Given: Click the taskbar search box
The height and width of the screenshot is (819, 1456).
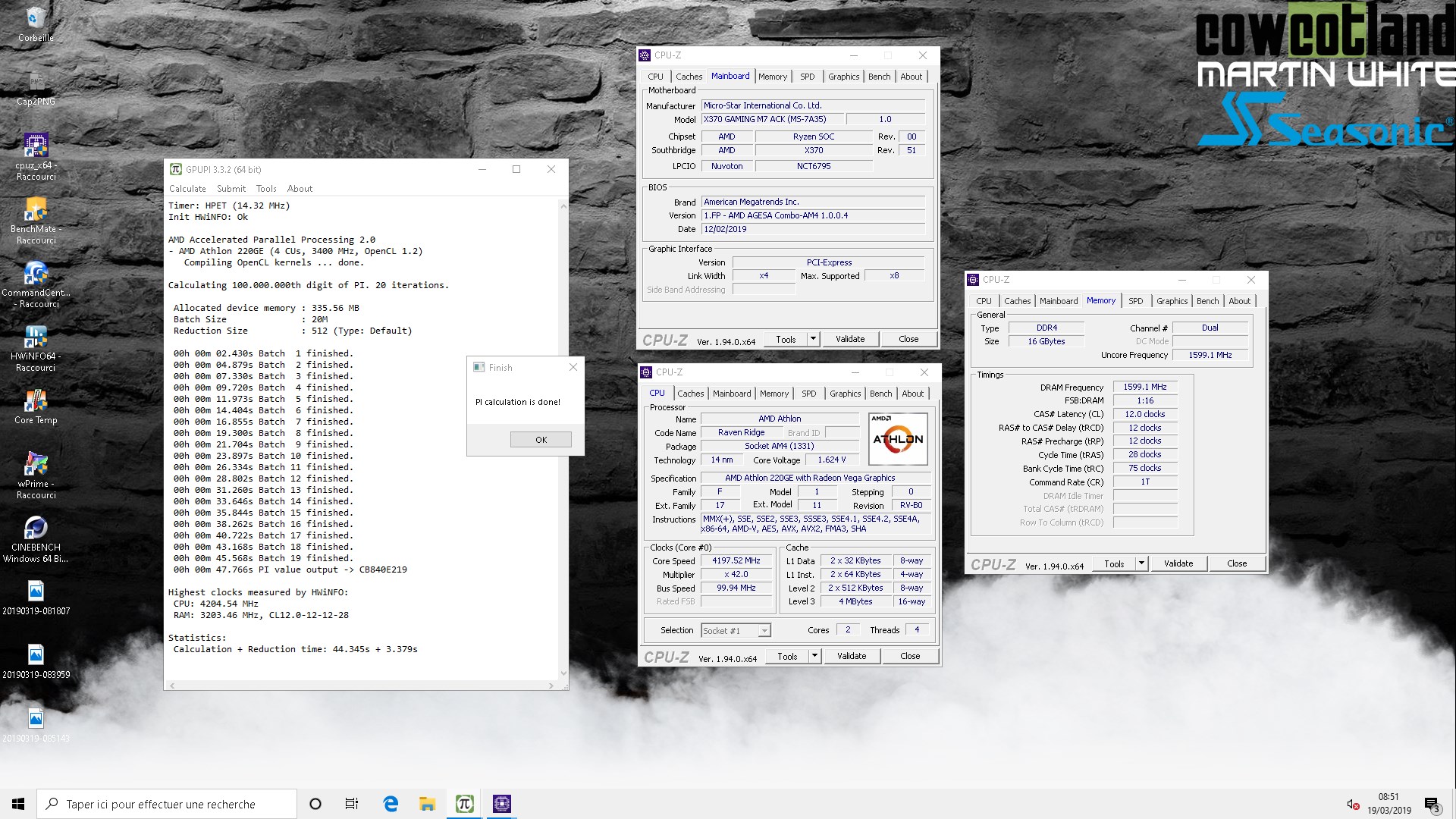Looking at the screenshot, I should point(167,804).
